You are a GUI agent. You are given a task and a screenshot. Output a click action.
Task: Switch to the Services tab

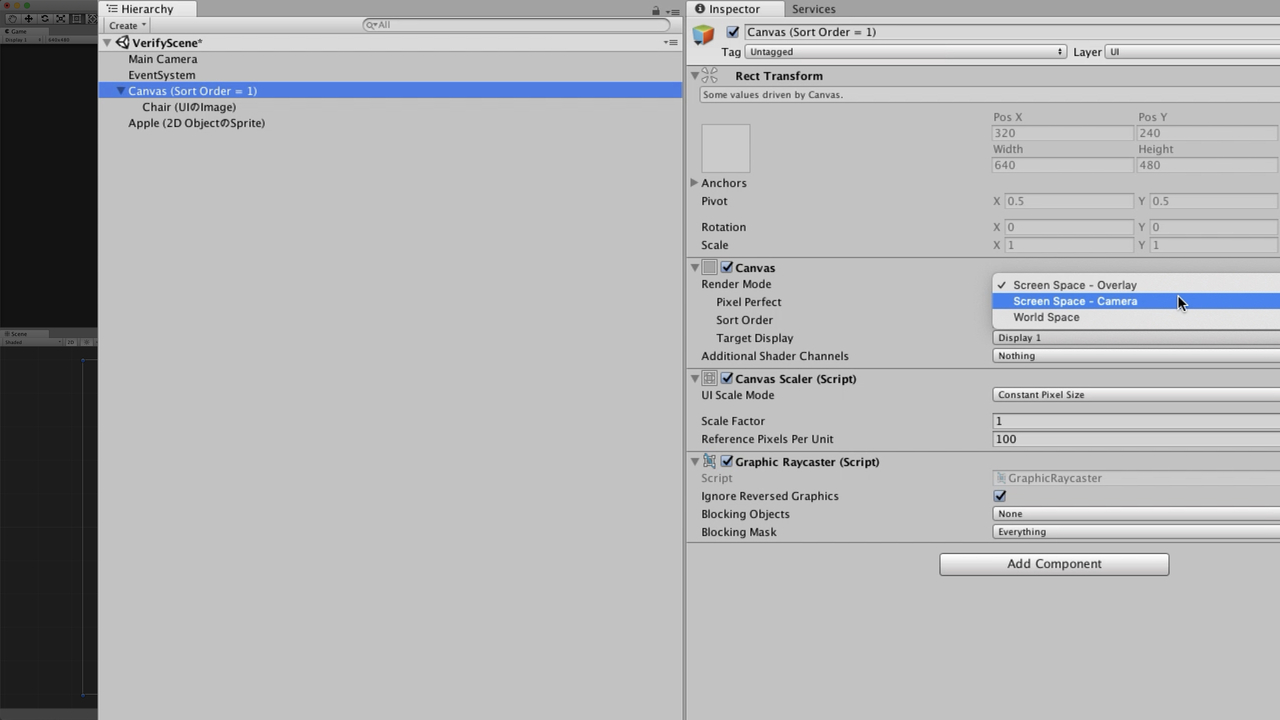point(813,9)
